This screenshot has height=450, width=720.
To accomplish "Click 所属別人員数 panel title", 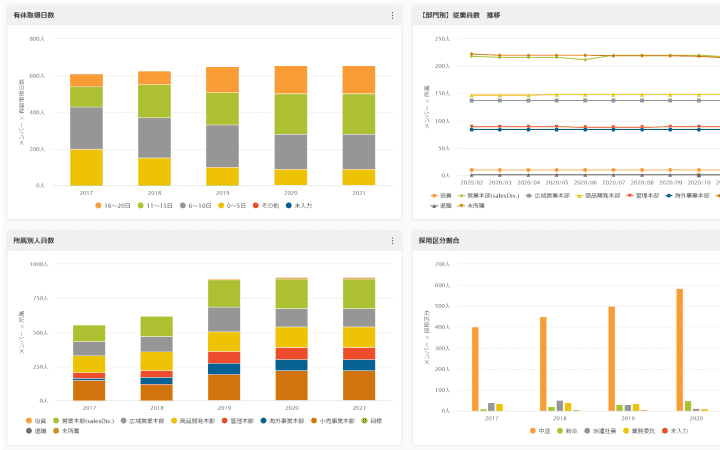I will pos(34,240).
